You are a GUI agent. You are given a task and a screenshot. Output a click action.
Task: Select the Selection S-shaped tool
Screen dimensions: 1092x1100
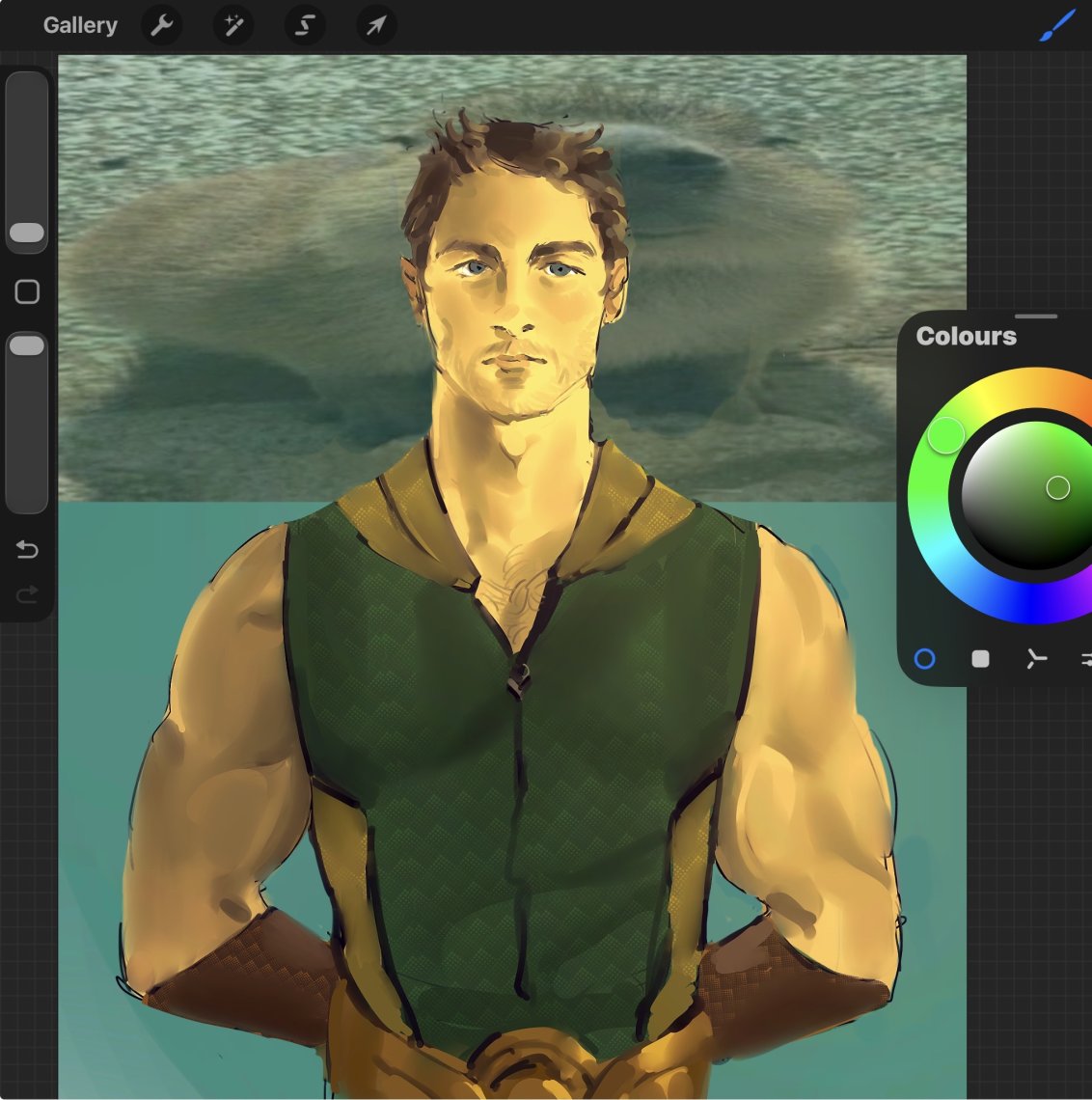click(305, 25)
